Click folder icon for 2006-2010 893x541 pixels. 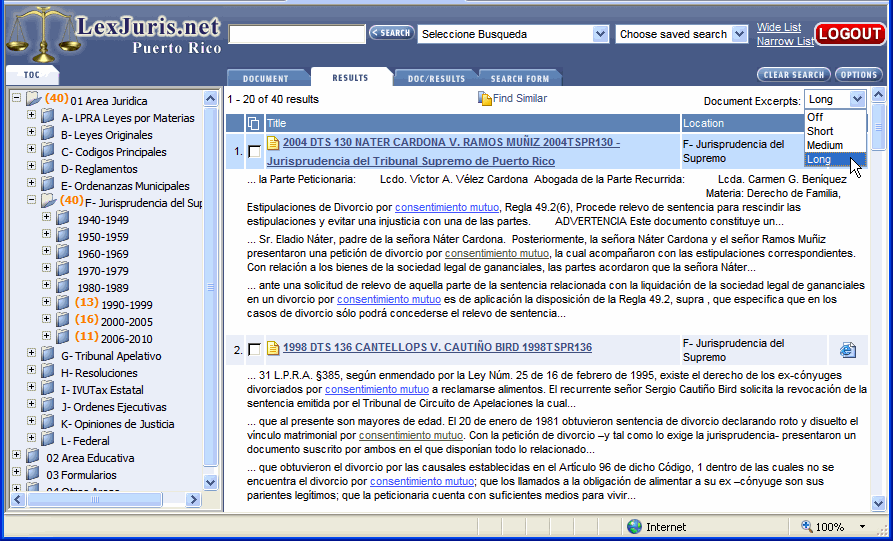[x=63, y=338]
